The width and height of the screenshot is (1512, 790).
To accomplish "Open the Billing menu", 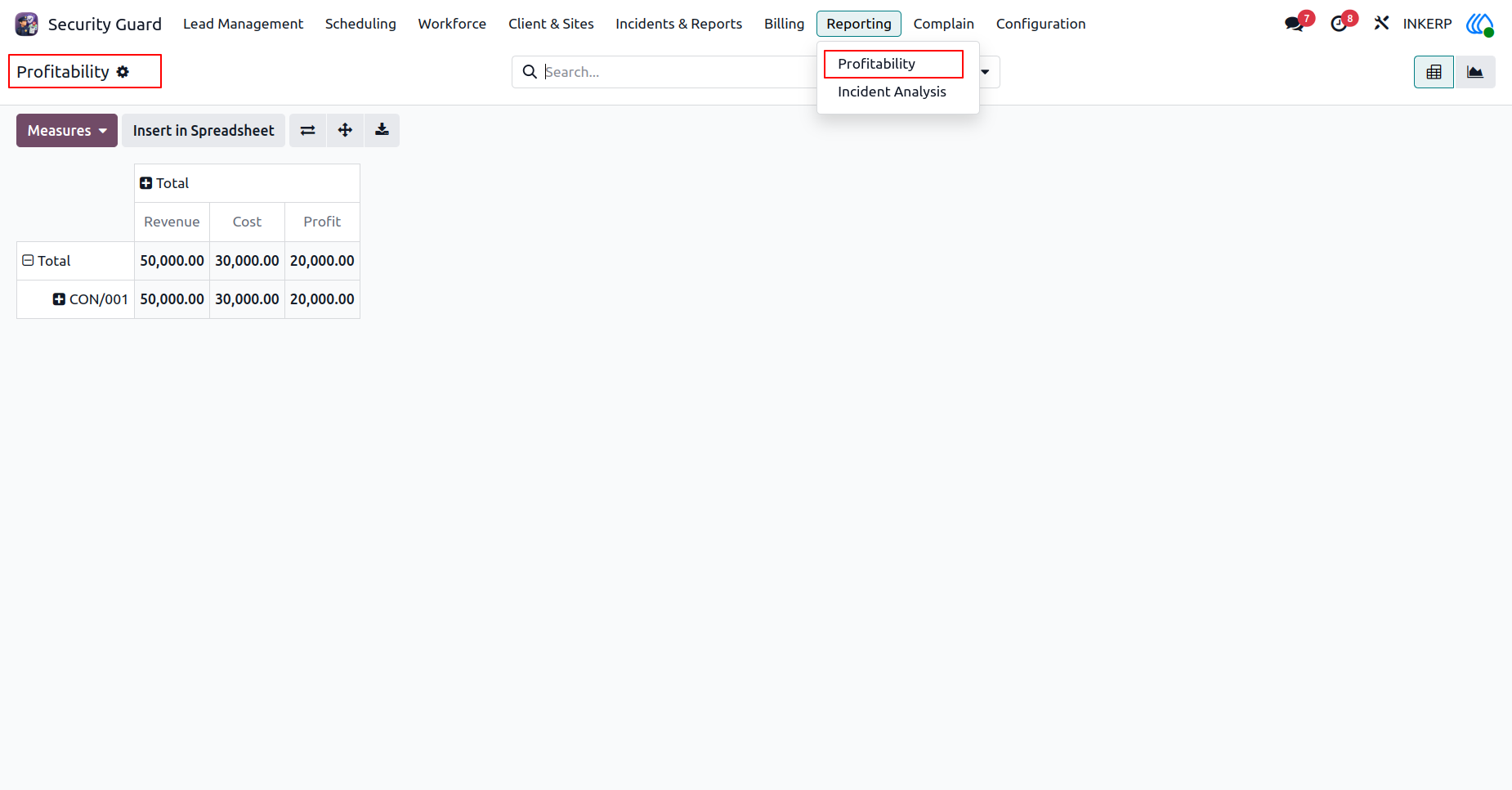I will coord(784,24).
